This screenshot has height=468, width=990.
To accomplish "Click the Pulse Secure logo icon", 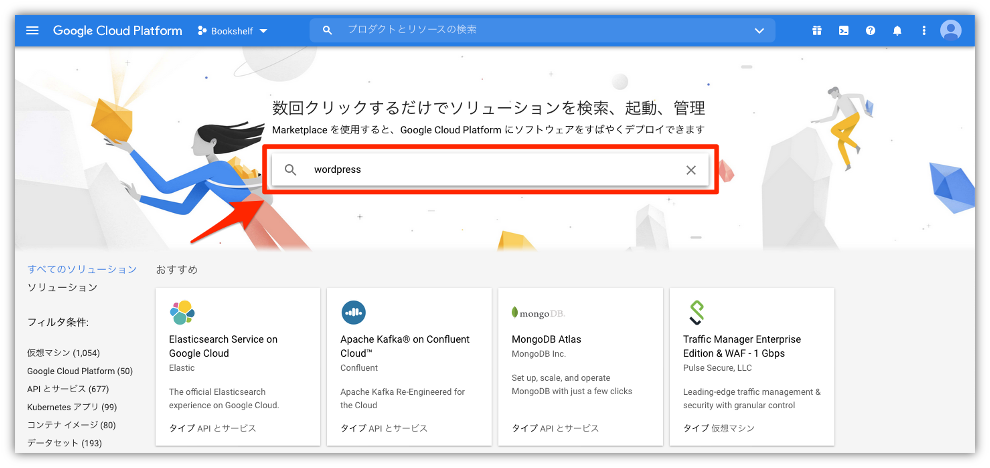I will [696, 313].
